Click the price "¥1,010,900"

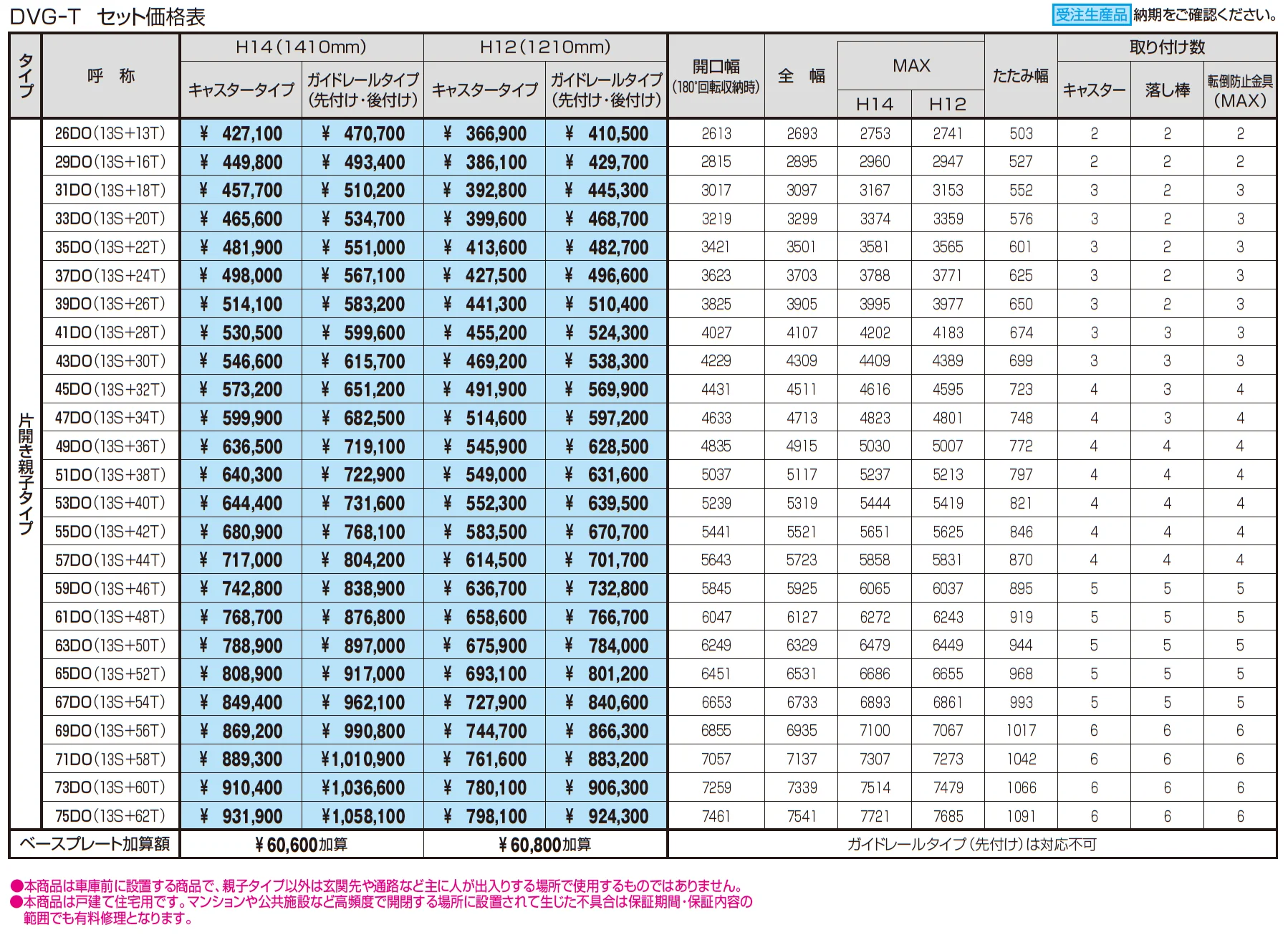(x=363, y=759)
